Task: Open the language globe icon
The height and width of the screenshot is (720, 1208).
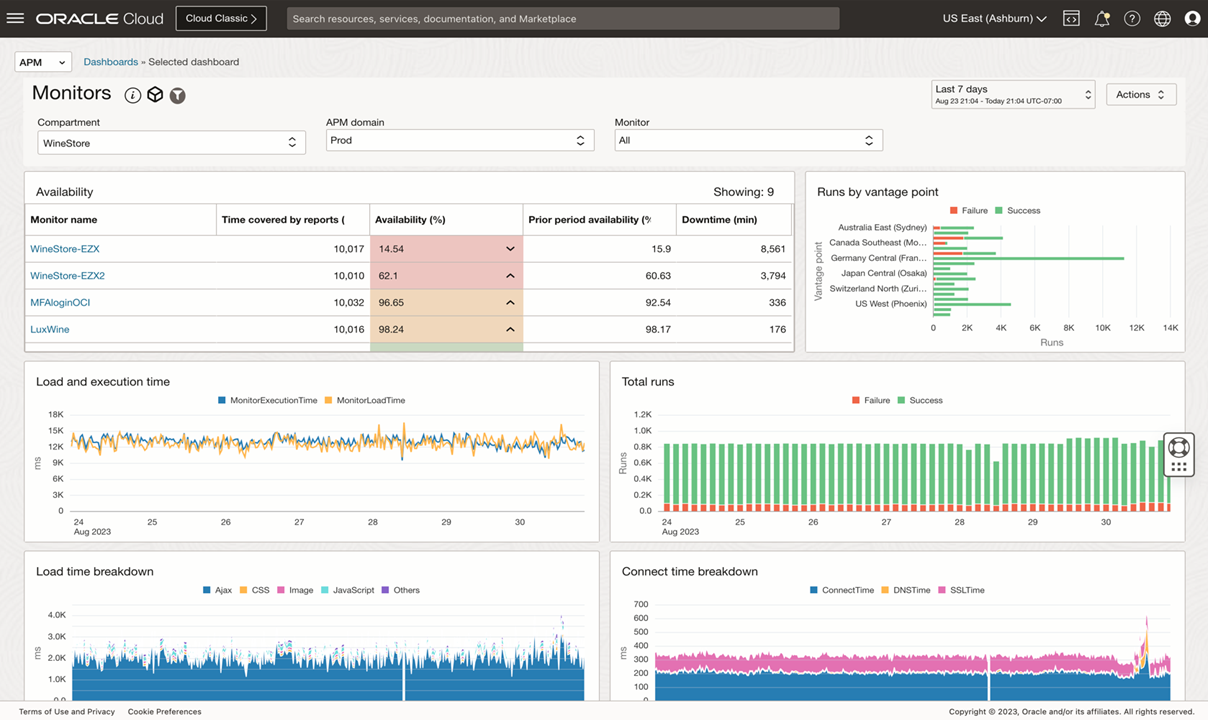Action: 1161,18
